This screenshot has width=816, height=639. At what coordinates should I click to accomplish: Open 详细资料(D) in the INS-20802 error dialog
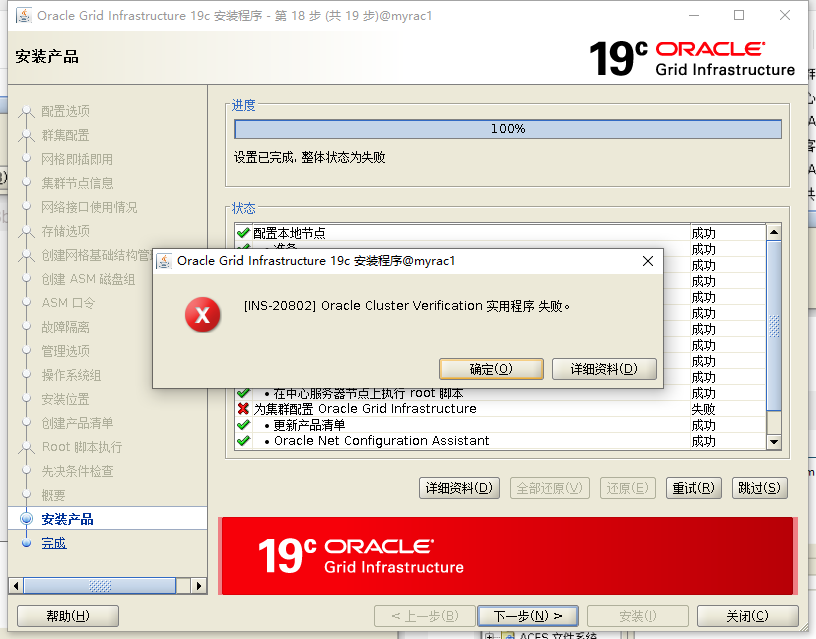point(604,369)
